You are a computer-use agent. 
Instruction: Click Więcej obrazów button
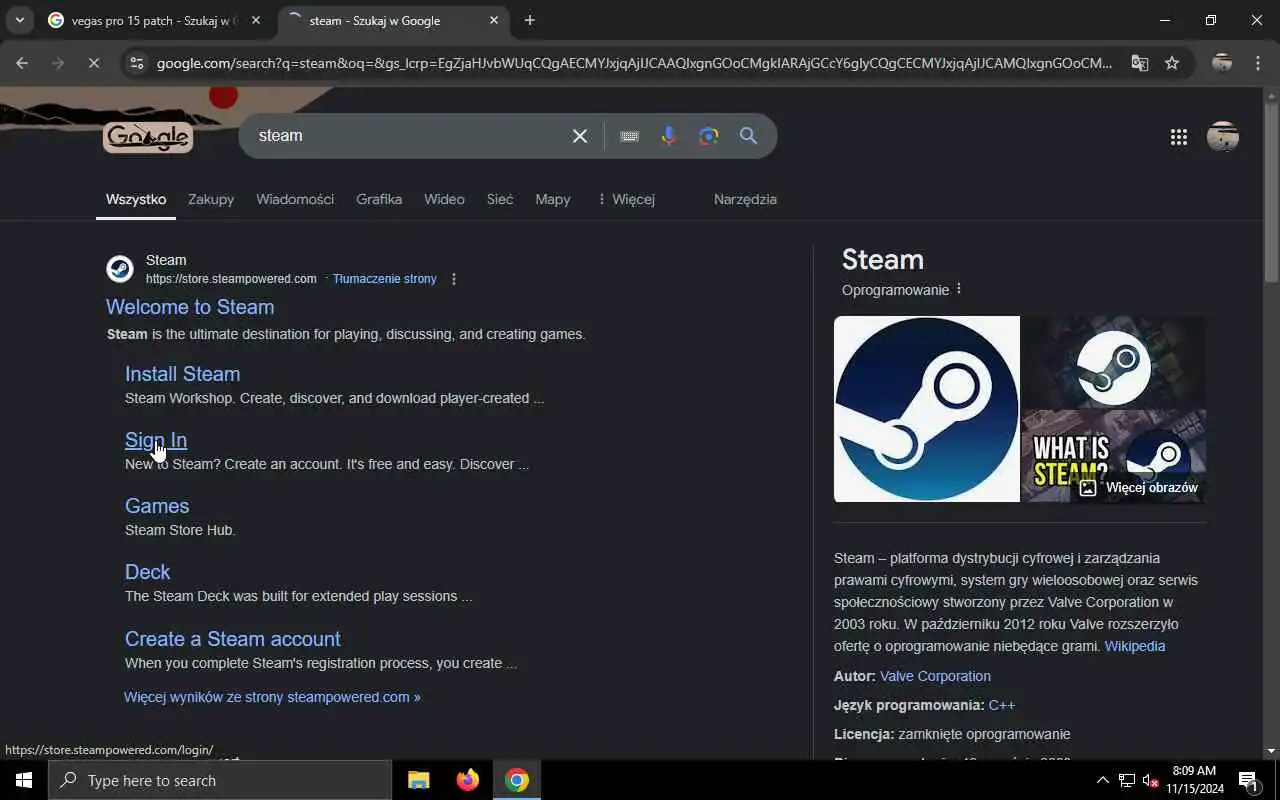1139,488
